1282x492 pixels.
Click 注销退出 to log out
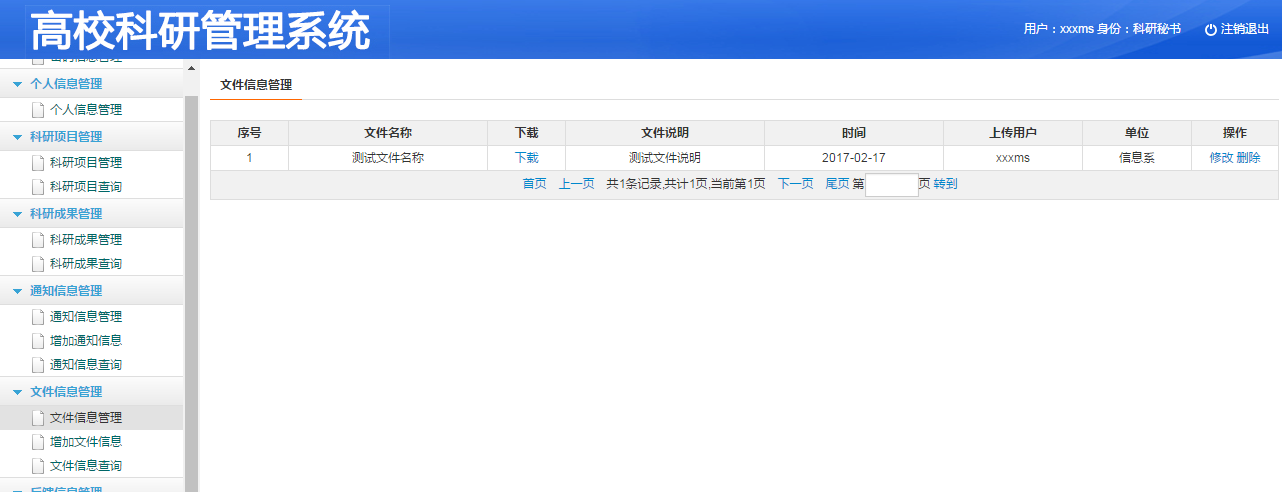coord(1245,30)
